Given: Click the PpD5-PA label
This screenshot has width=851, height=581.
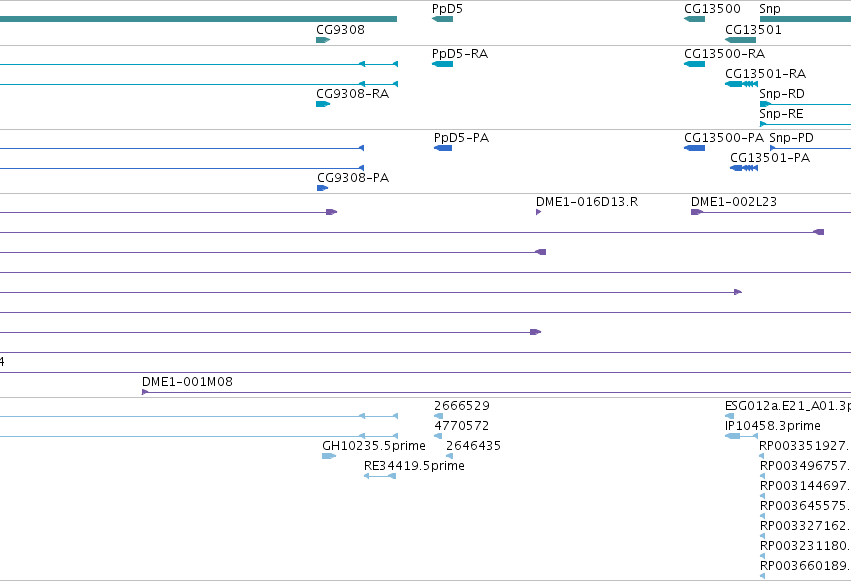Looking at the screenshot, I should click(461, 138).
